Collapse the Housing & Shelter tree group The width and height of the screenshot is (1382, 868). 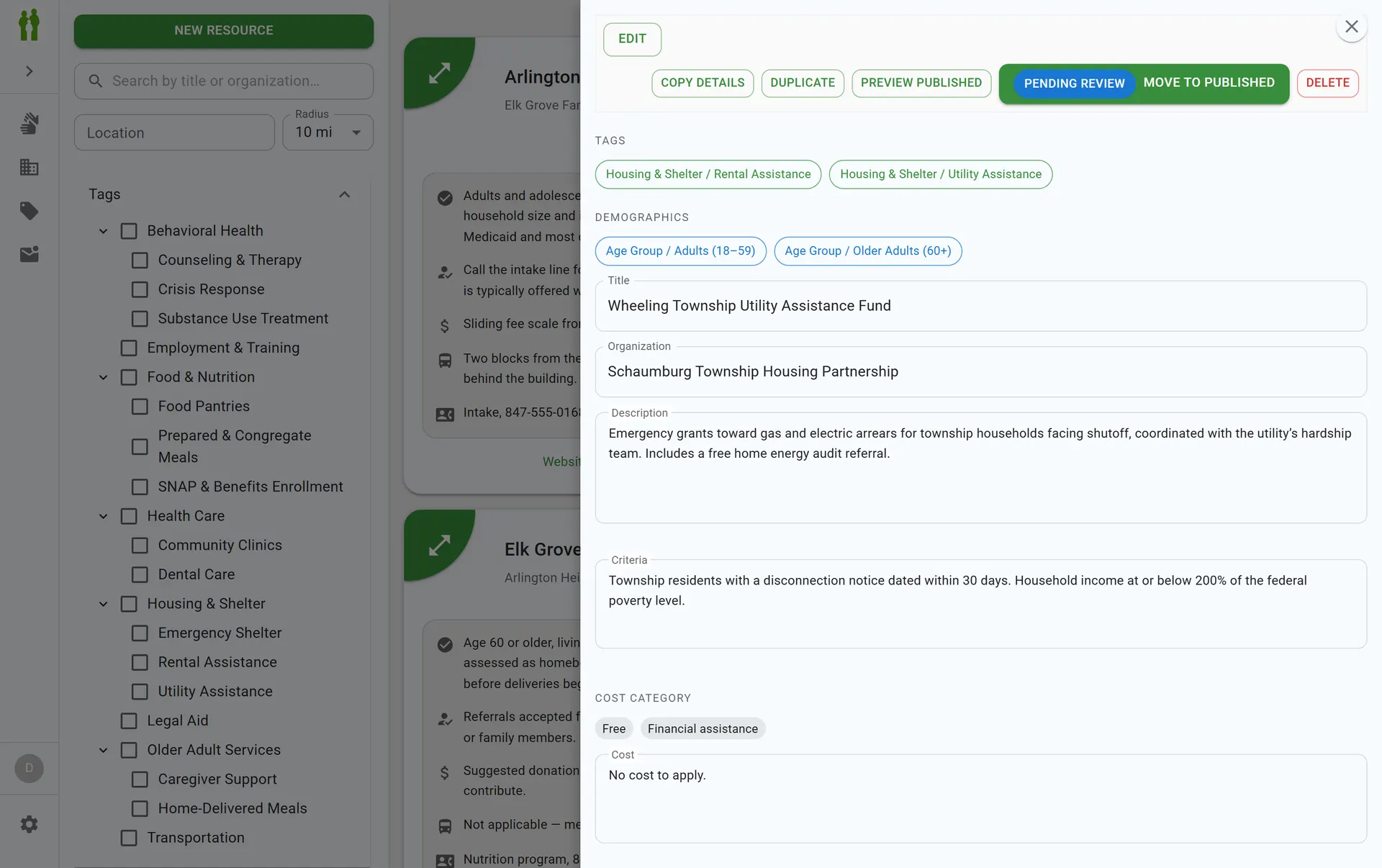103,604
